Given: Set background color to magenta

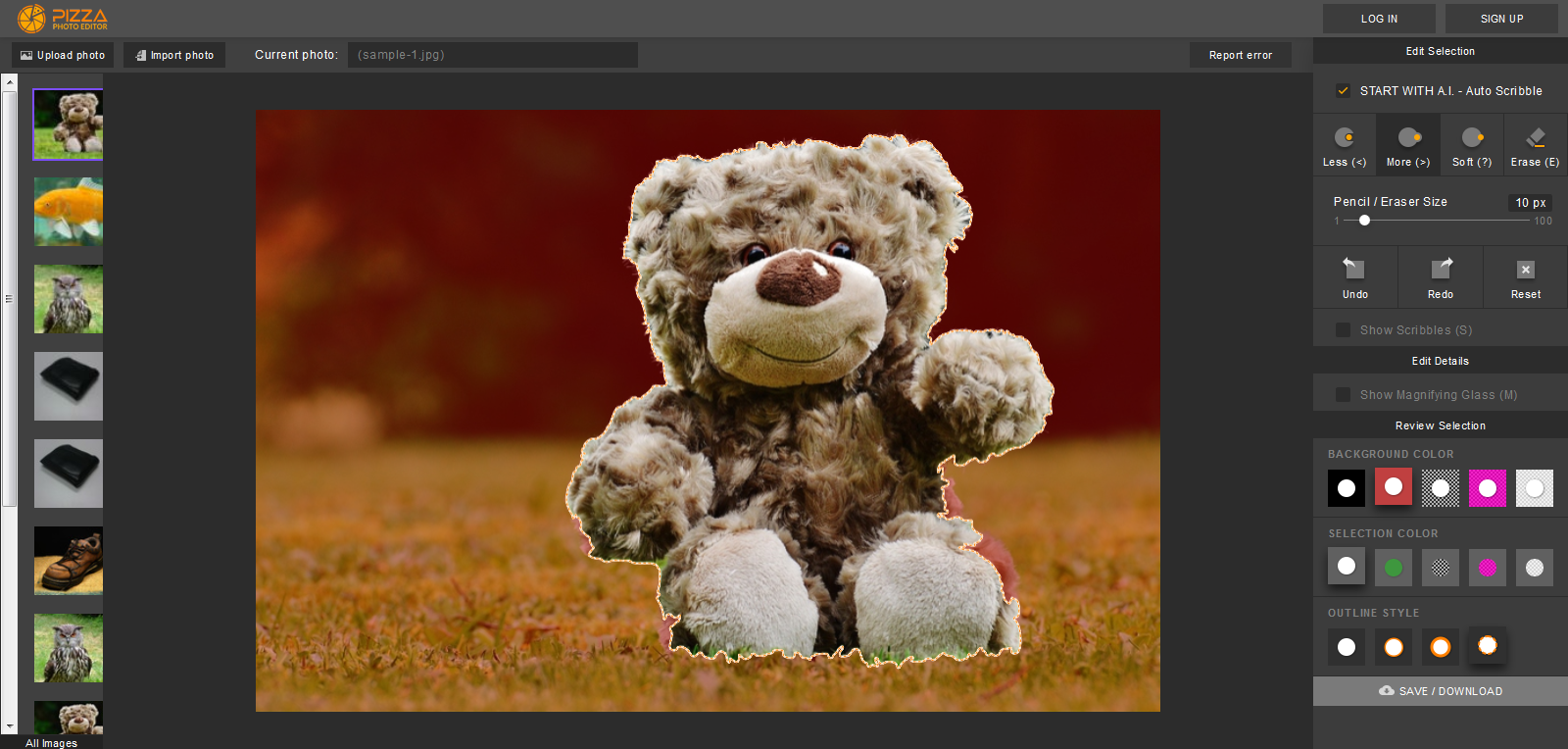Looking at the screenshot, I should pyautogui.click(x=1488, y=488).
